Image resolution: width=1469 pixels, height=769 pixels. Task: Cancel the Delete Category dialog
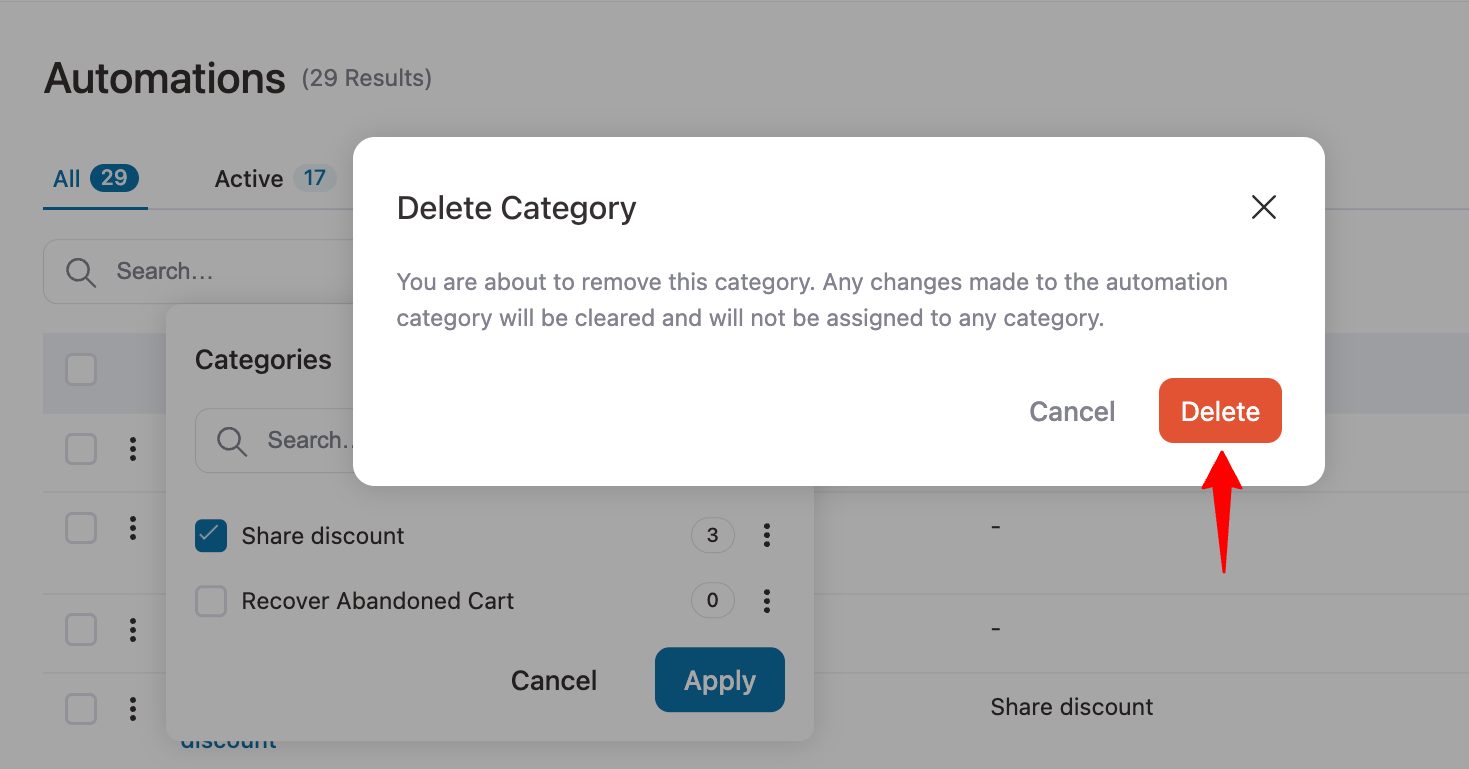point(1072,411)
